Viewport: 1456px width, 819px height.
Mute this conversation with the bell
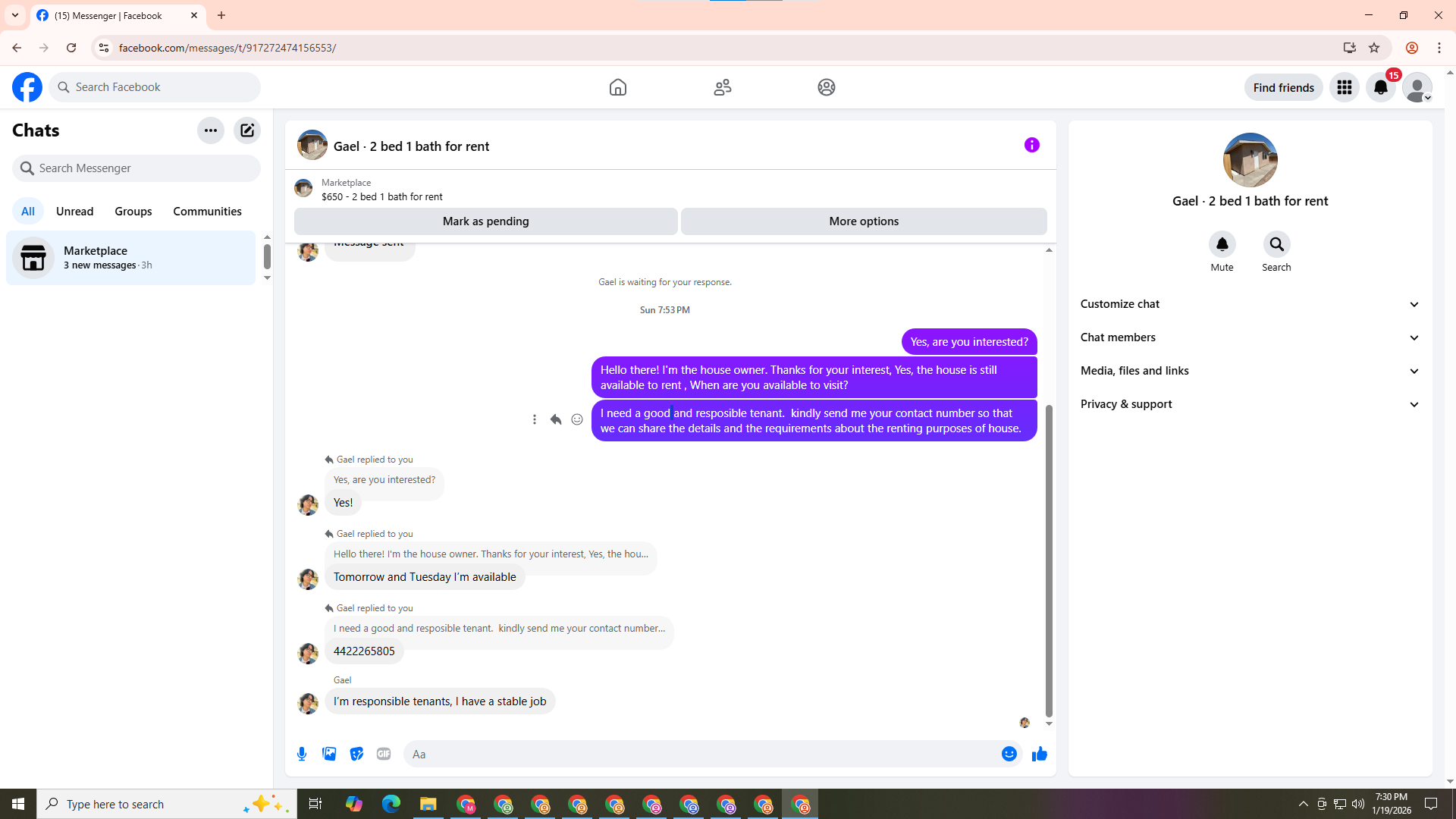tap(1222, 244)
